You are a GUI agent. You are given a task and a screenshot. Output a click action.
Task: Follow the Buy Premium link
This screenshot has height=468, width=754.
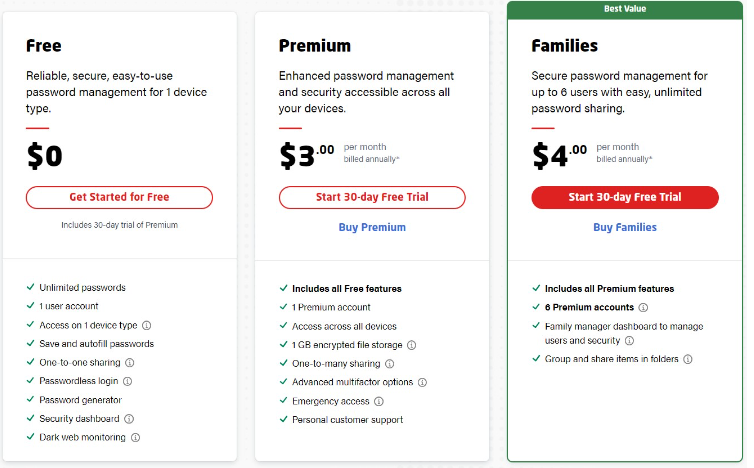(x=372, y=227)
